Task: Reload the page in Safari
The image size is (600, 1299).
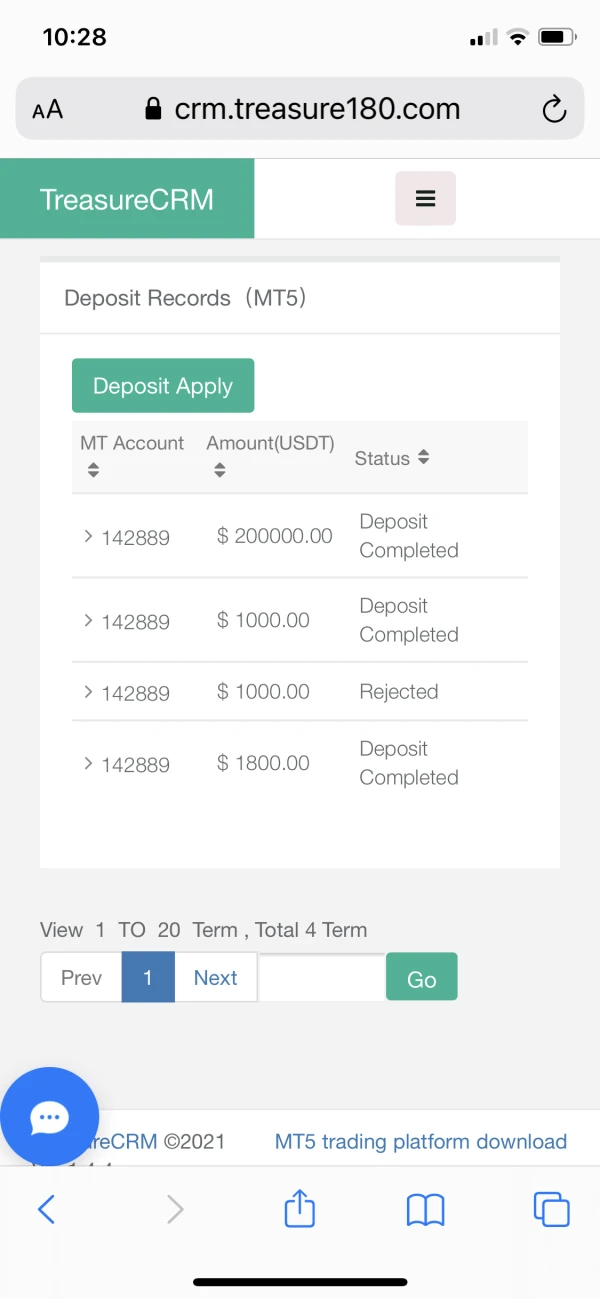Action: pos(554,109)
